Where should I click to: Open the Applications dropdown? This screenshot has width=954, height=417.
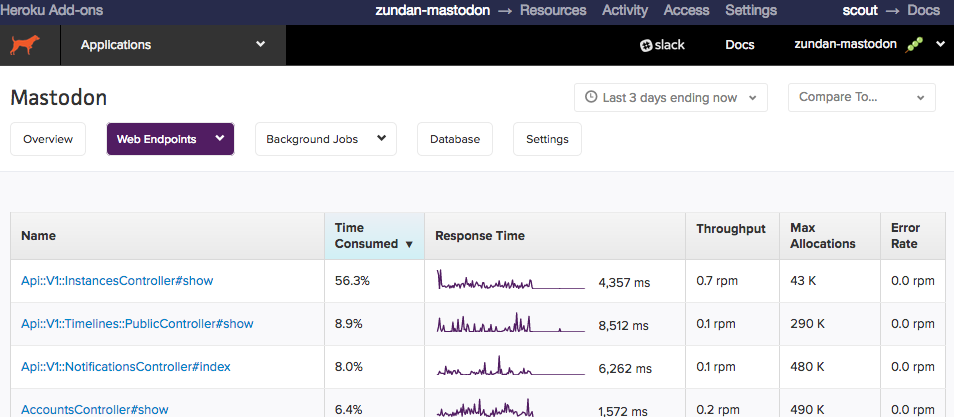click(173, 45)
